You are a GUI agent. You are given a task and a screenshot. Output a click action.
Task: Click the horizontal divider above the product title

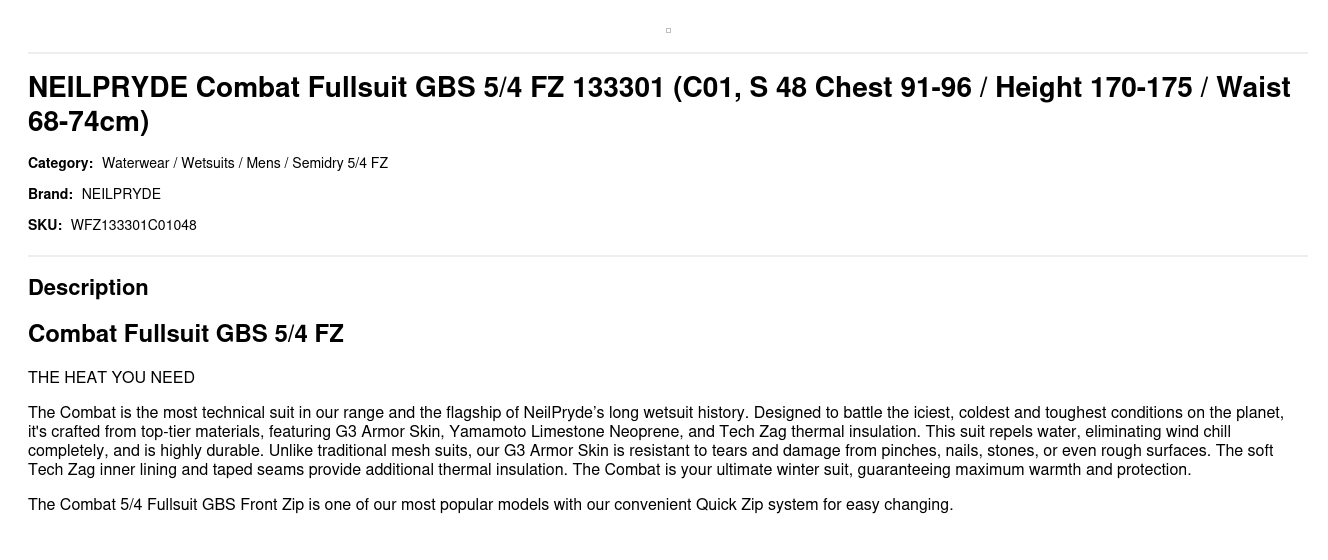click(668, 53)
